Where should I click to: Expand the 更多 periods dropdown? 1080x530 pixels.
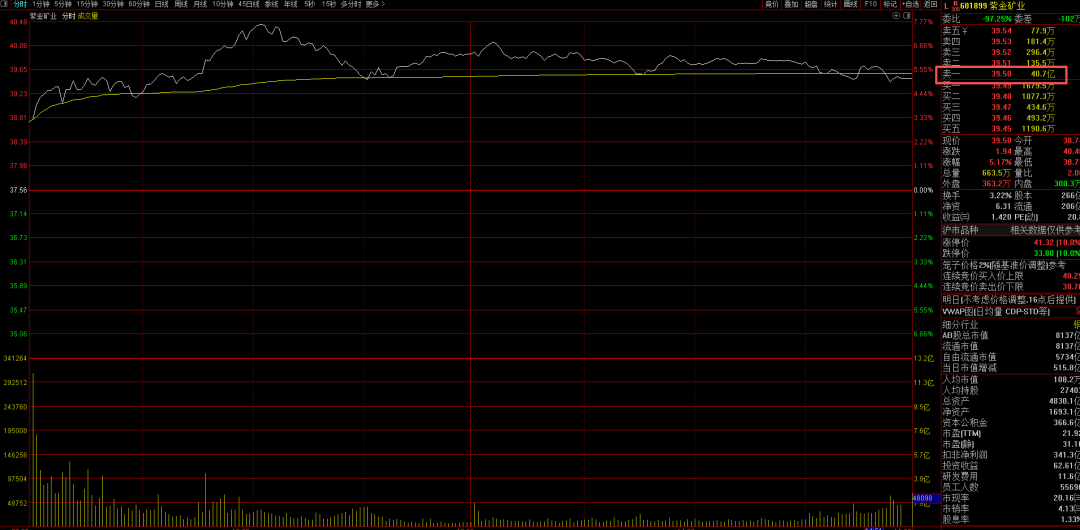coord(374,5)
